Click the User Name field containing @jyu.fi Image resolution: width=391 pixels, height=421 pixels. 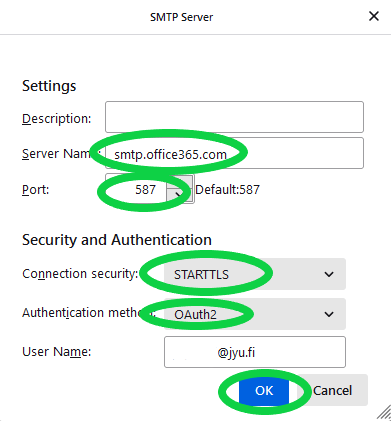[255, 352]
